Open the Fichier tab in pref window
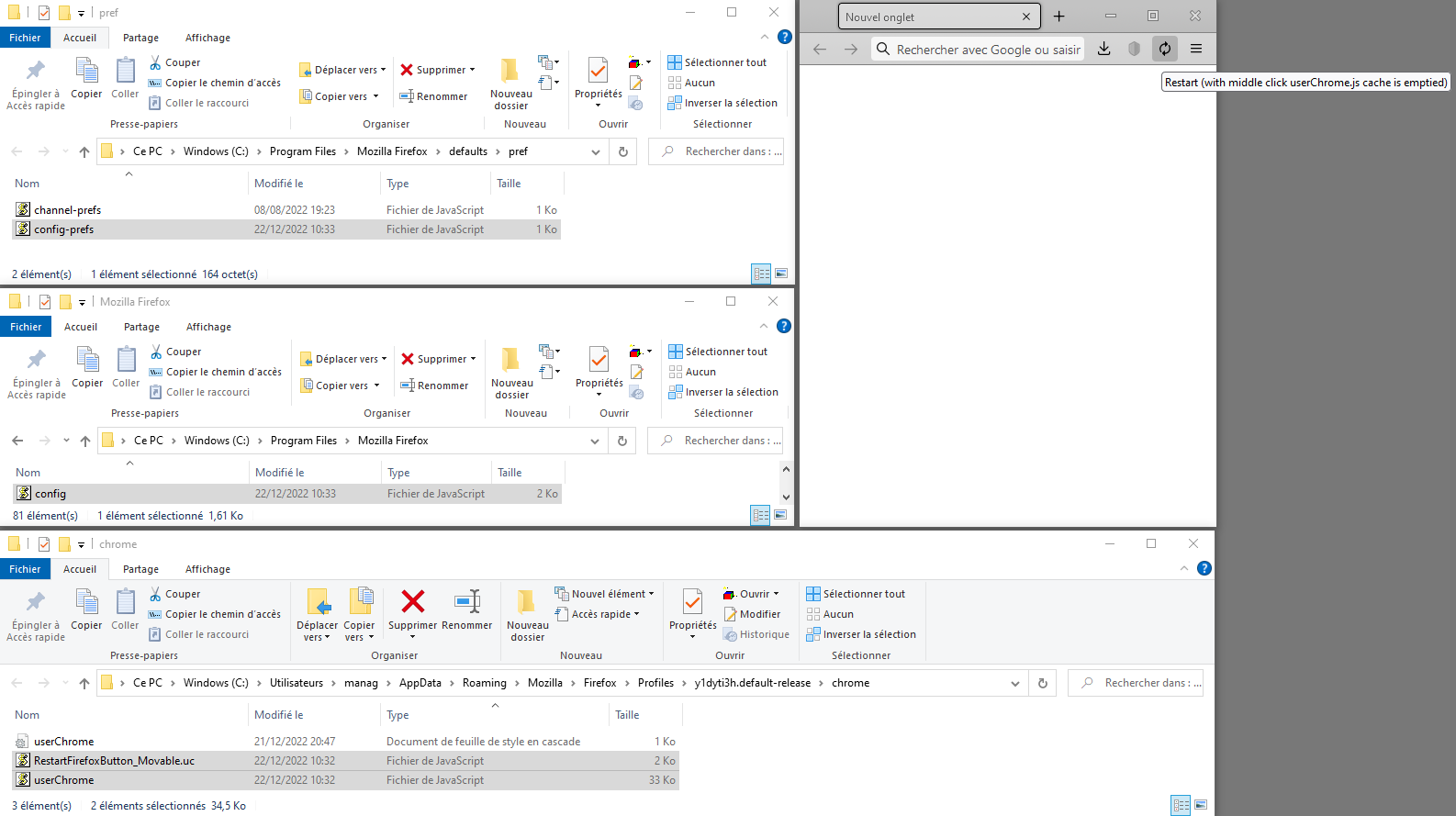 pos(25,38)
